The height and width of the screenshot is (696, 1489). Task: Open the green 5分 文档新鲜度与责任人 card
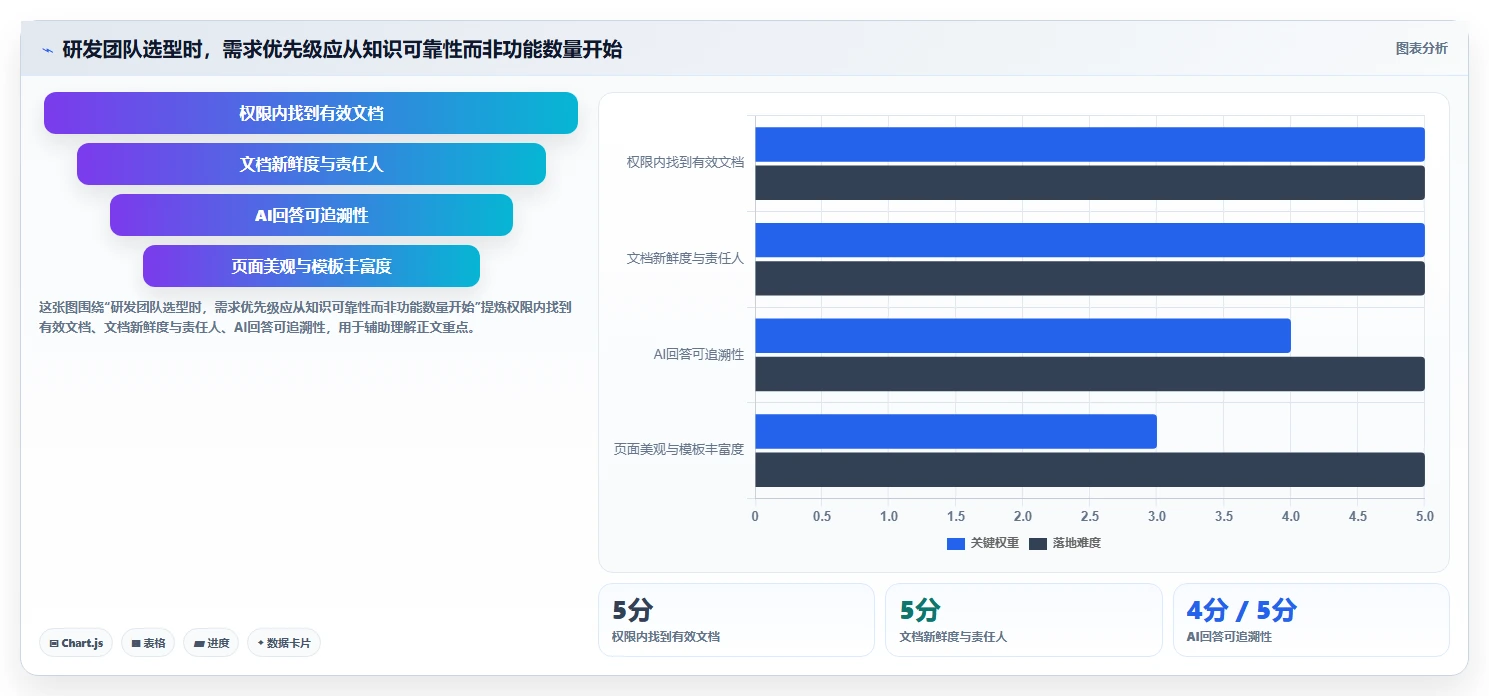(x=1023, y=620)
